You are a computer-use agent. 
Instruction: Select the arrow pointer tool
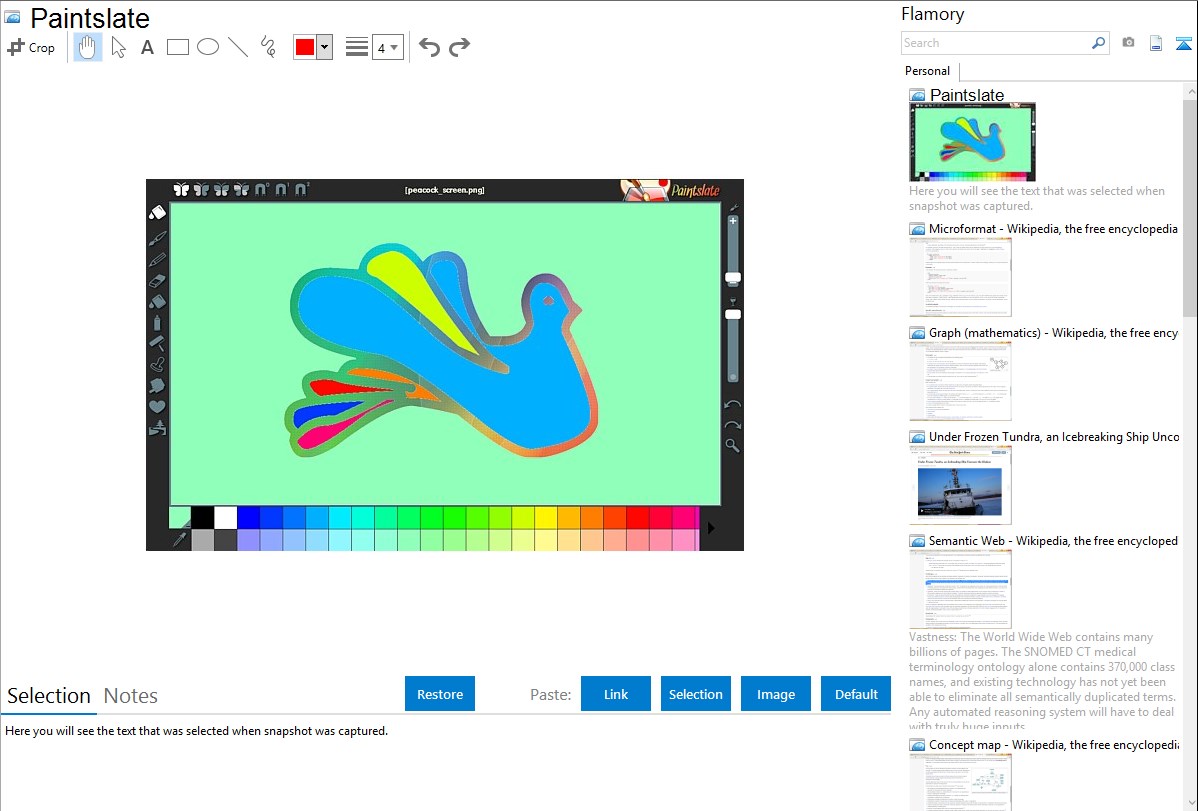118,47
